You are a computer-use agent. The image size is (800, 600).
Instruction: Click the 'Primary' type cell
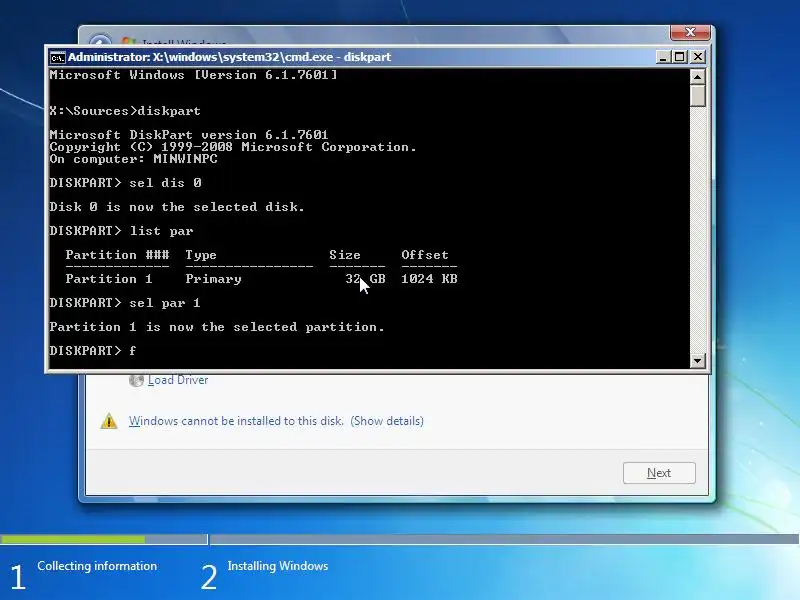pyautogui.click(x=213, y=279)
